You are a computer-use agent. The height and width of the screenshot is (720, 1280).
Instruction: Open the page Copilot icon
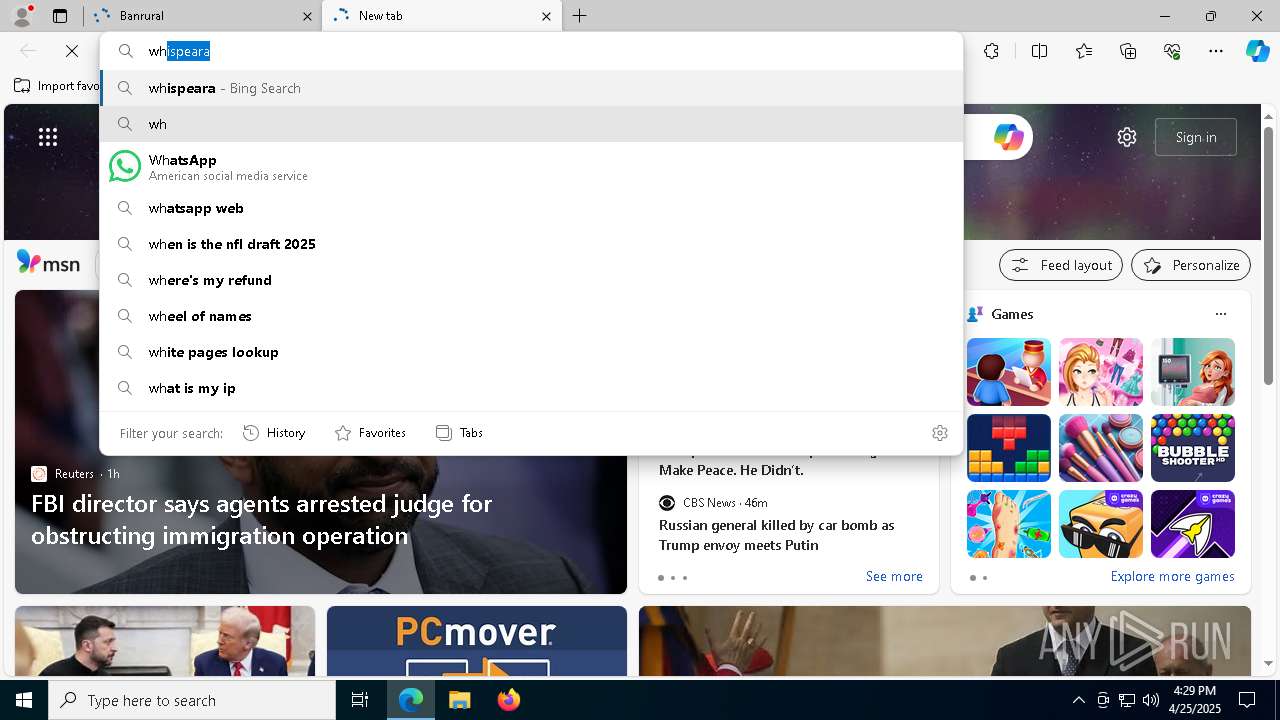[x=1008, y=137]
